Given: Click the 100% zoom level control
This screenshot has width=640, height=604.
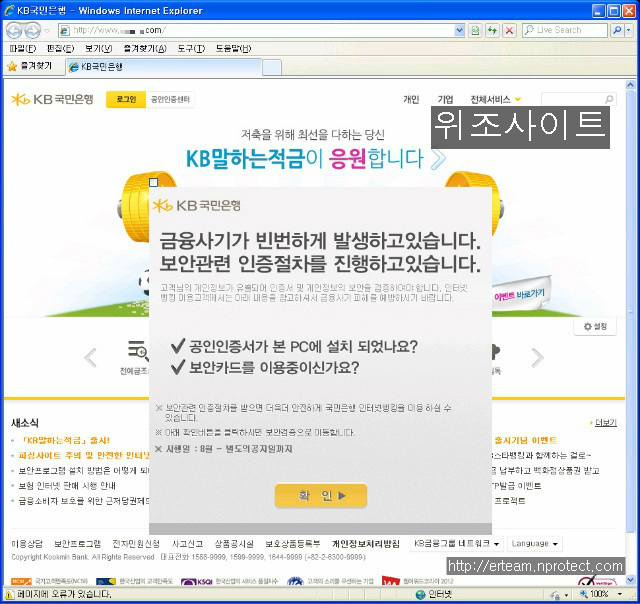Looking at the screenshot, I should click(x=600, y=594).
